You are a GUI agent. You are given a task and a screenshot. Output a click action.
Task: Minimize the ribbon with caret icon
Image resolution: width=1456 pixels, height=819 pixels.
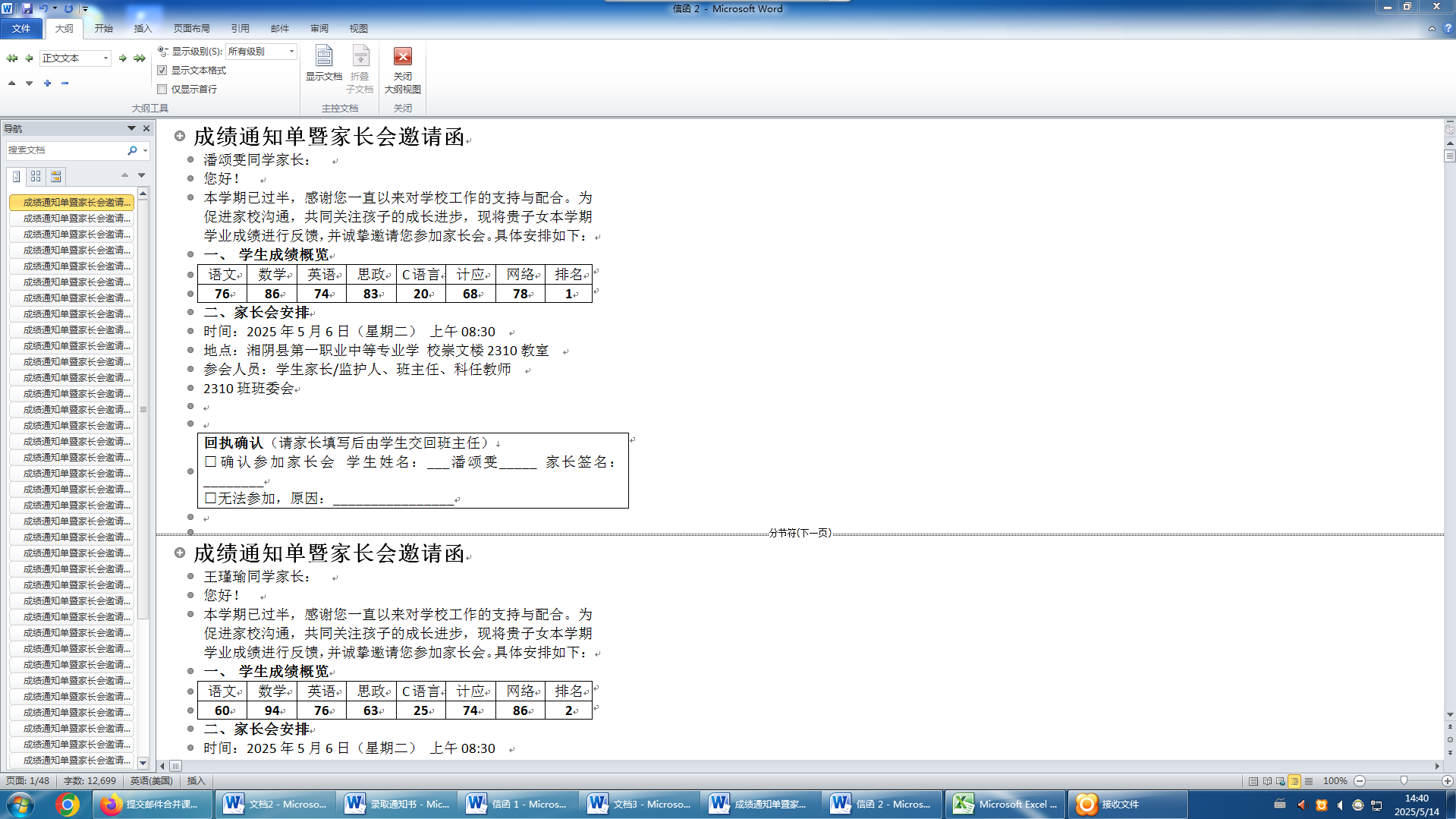(1432, 28)
